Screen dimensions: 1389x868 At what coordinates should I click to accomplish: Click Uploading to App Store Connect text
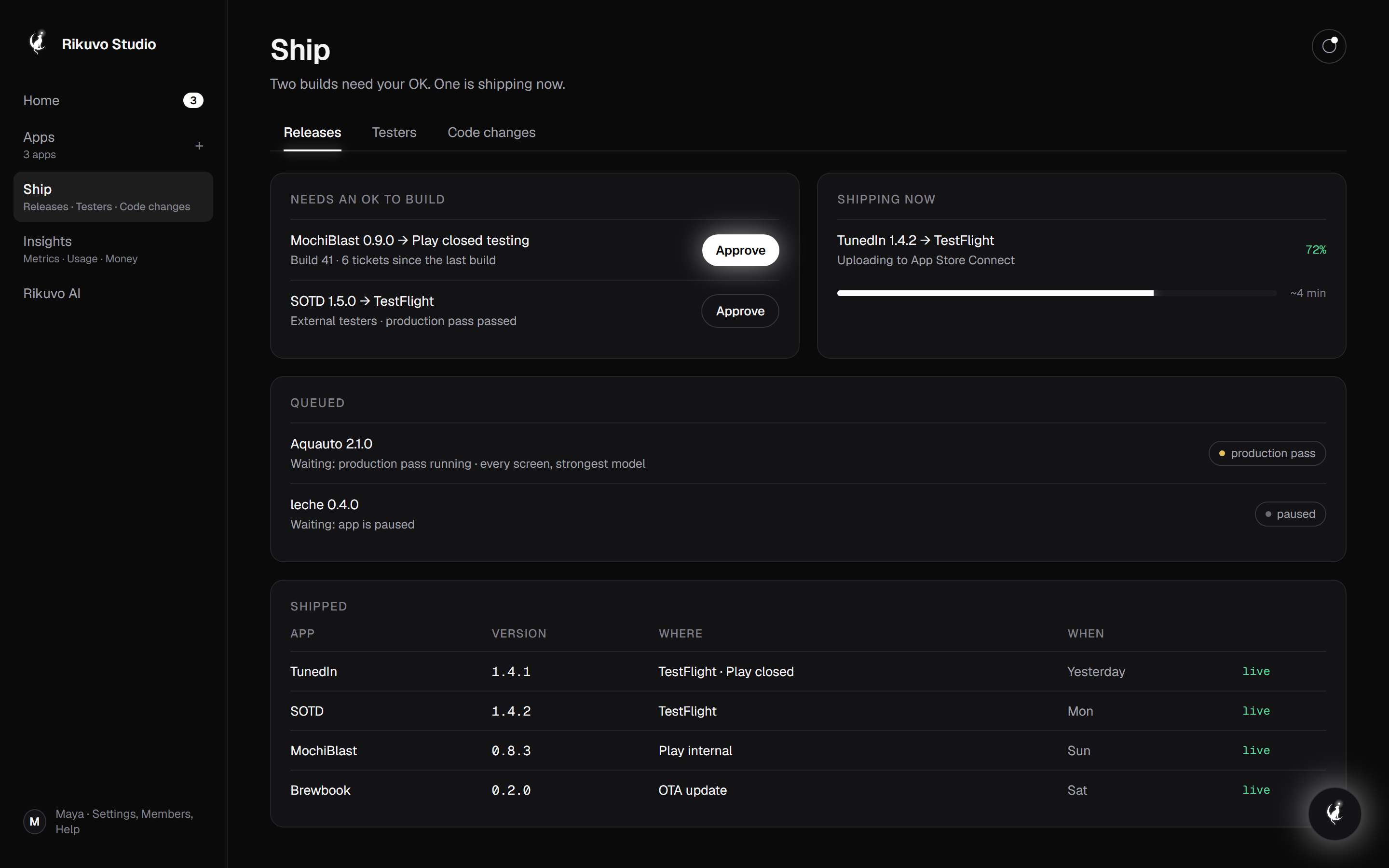point(926,260)
